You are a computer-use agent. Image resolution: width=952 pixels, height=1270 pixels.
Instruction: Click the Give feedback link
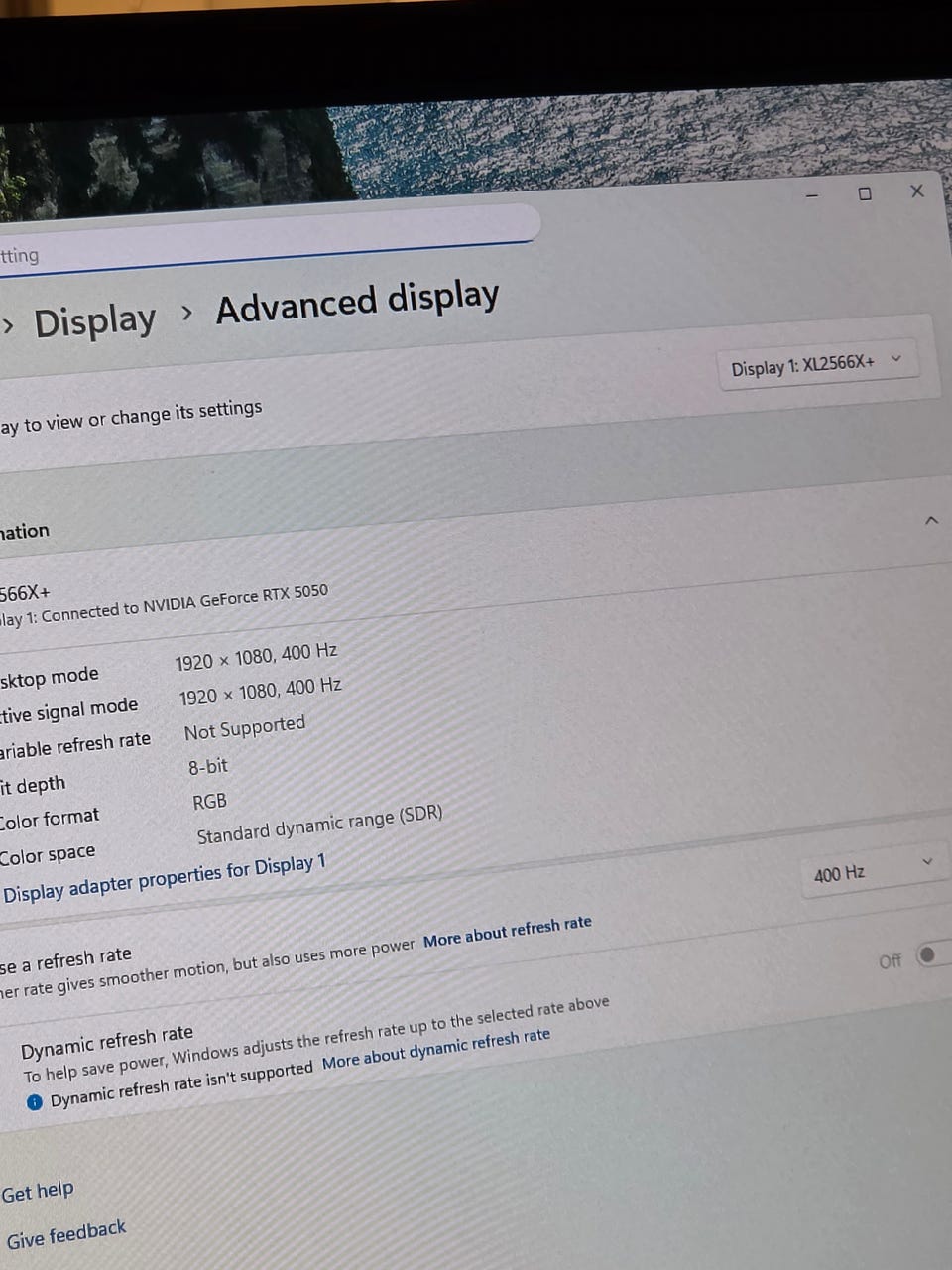[66, 1235]
